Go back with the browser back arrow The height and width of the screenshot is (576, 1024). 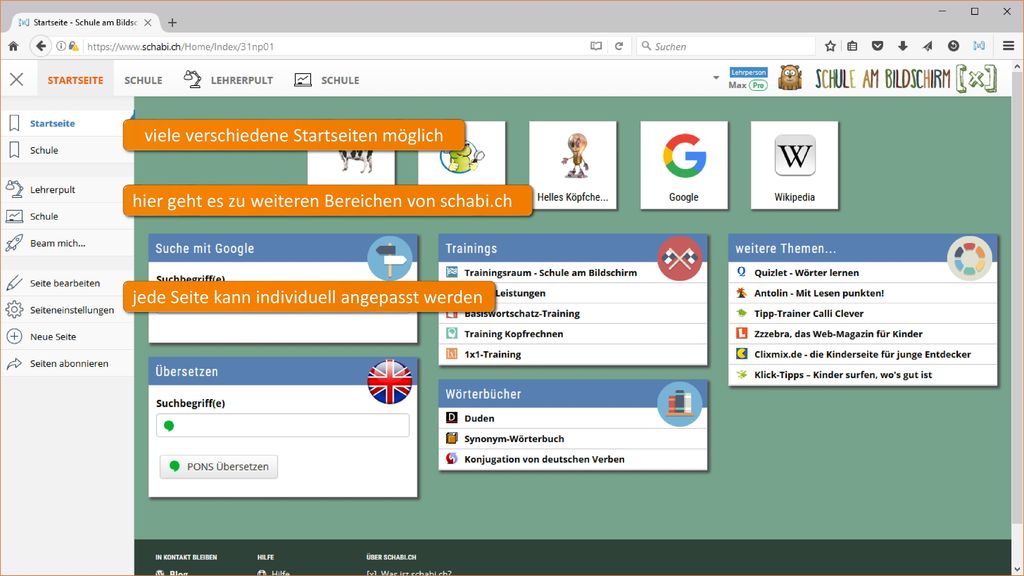click(x=41, y=46)
